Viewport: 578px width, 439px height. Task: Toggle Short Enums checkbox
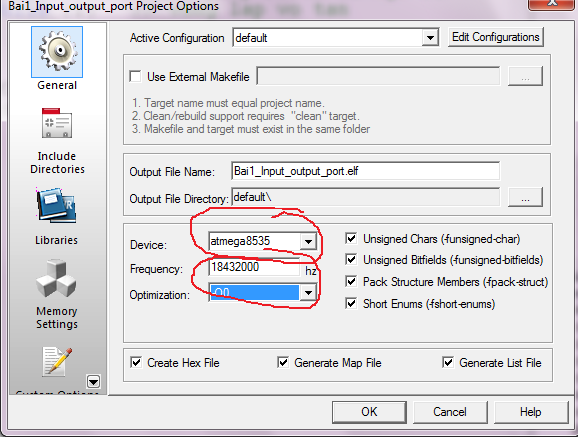pos(351,304)
